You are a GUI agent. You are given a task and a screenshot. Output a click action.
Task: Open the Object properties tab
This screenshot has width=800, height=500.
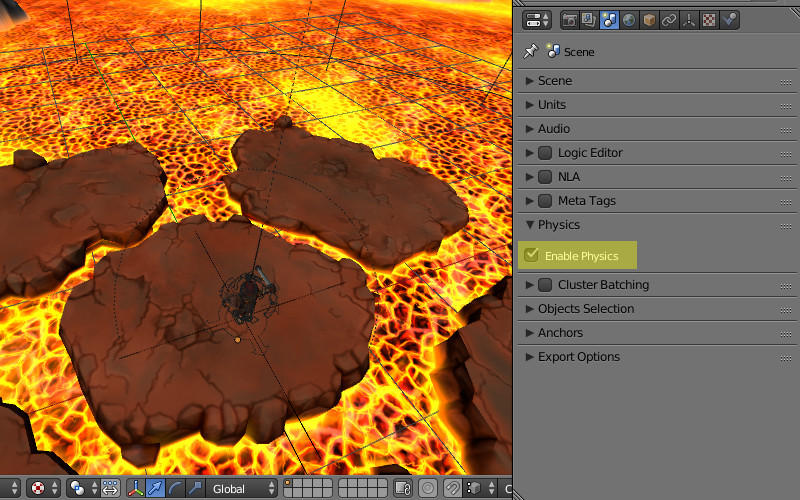(649, 19)
